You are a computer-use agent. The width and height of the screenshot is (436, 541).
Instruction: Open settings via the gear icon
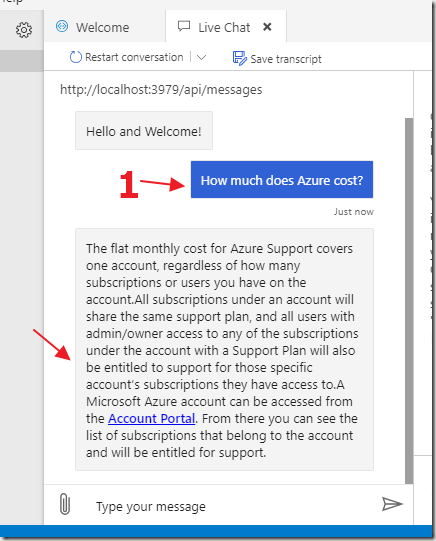tap(24, 30)
